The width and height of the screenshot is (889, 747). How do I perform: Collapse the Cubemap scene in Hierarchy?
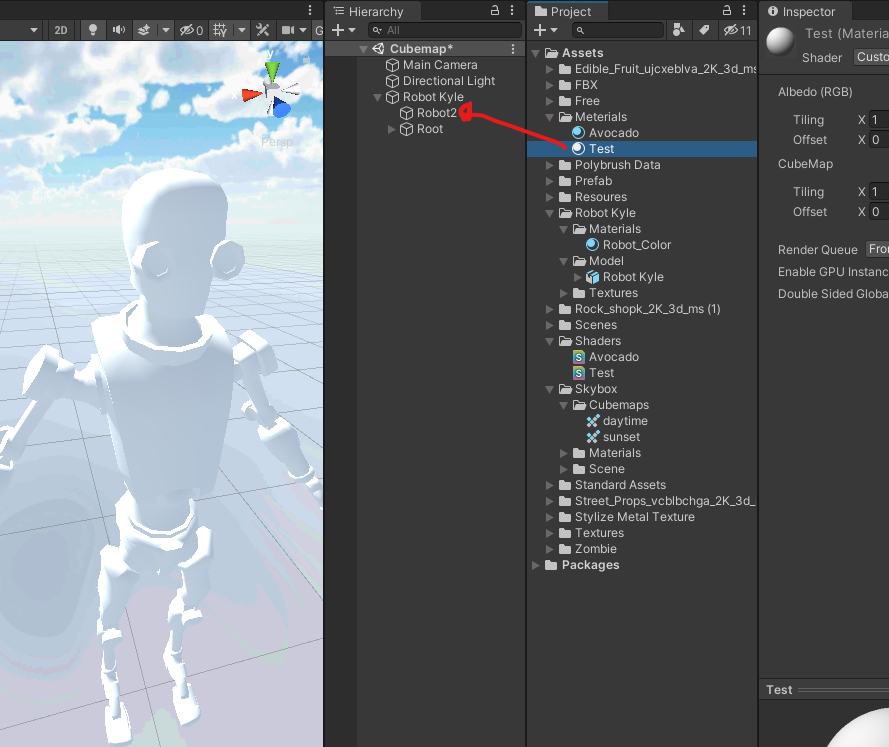pos(363,49)
